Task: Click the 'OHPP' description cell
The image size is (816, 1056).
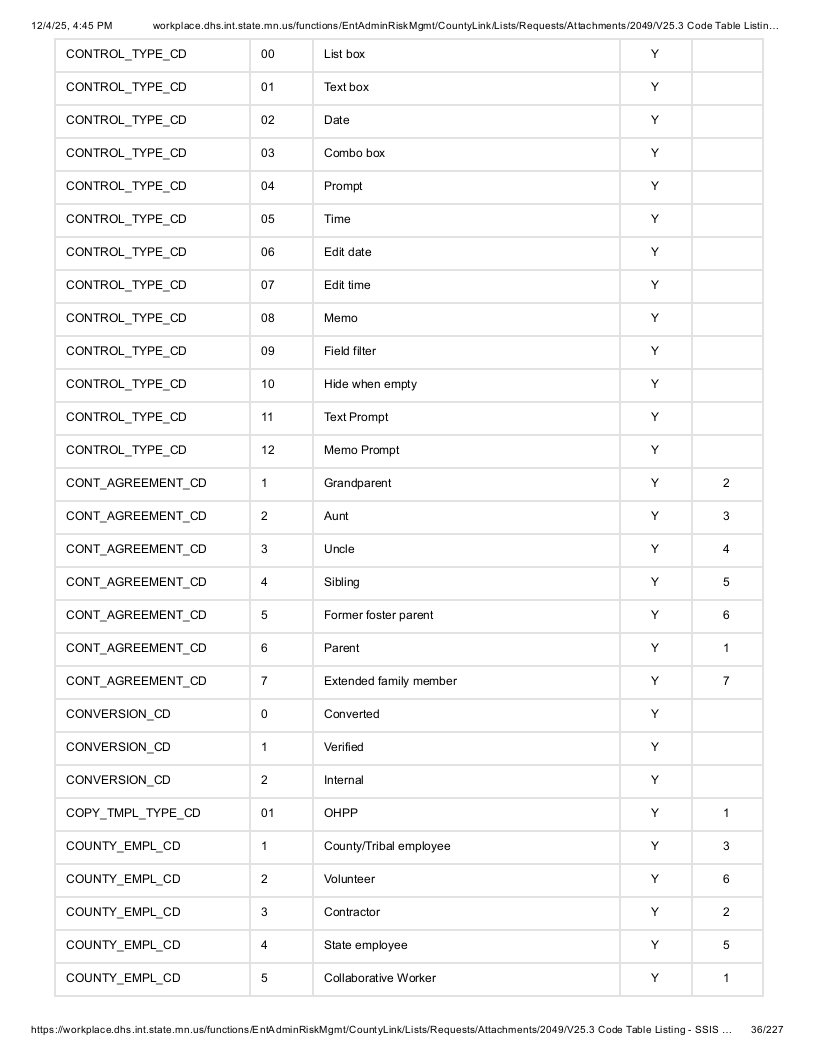Action: [466, 814]
